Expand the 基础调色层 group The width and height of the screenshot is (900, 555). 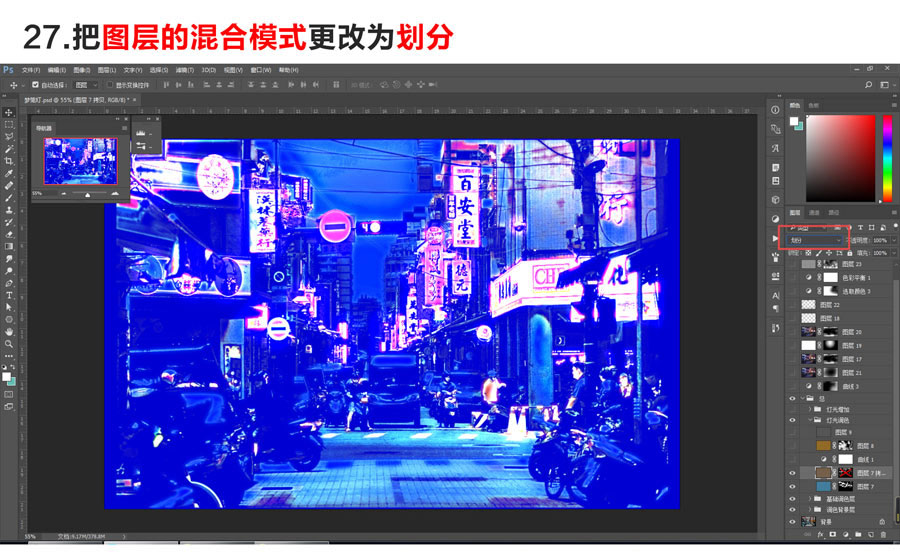pos(810,499)
